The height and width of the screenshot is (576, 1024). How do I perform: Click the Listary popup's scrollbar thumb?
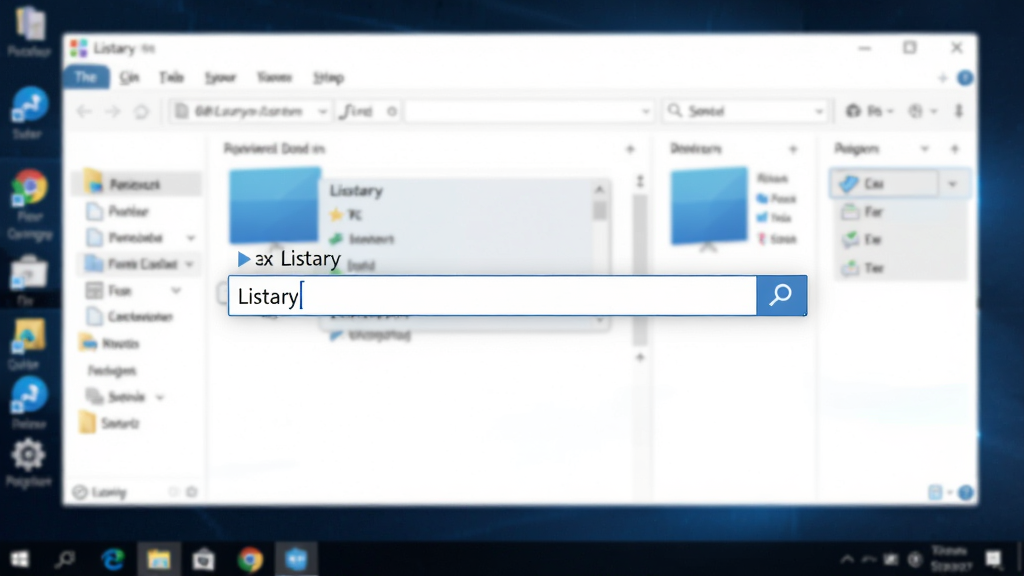click(600, 210)
